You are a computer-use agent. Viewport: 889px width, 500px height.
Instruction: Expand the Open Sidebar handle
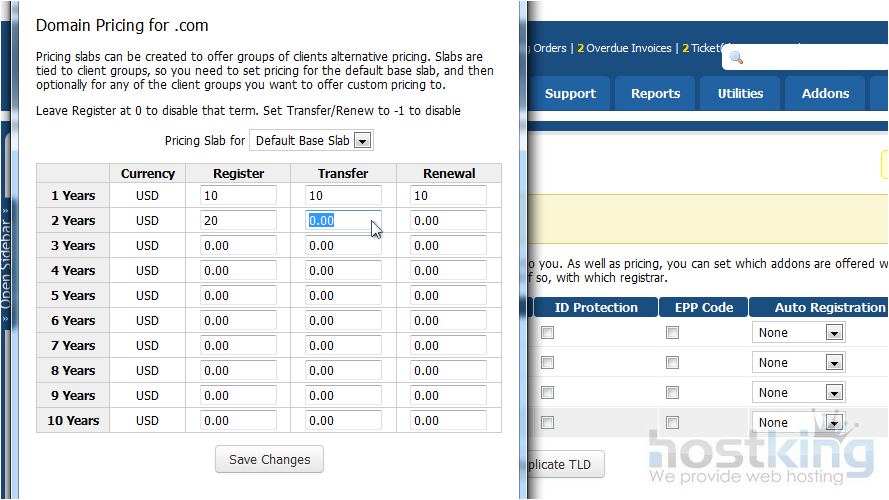7,262
